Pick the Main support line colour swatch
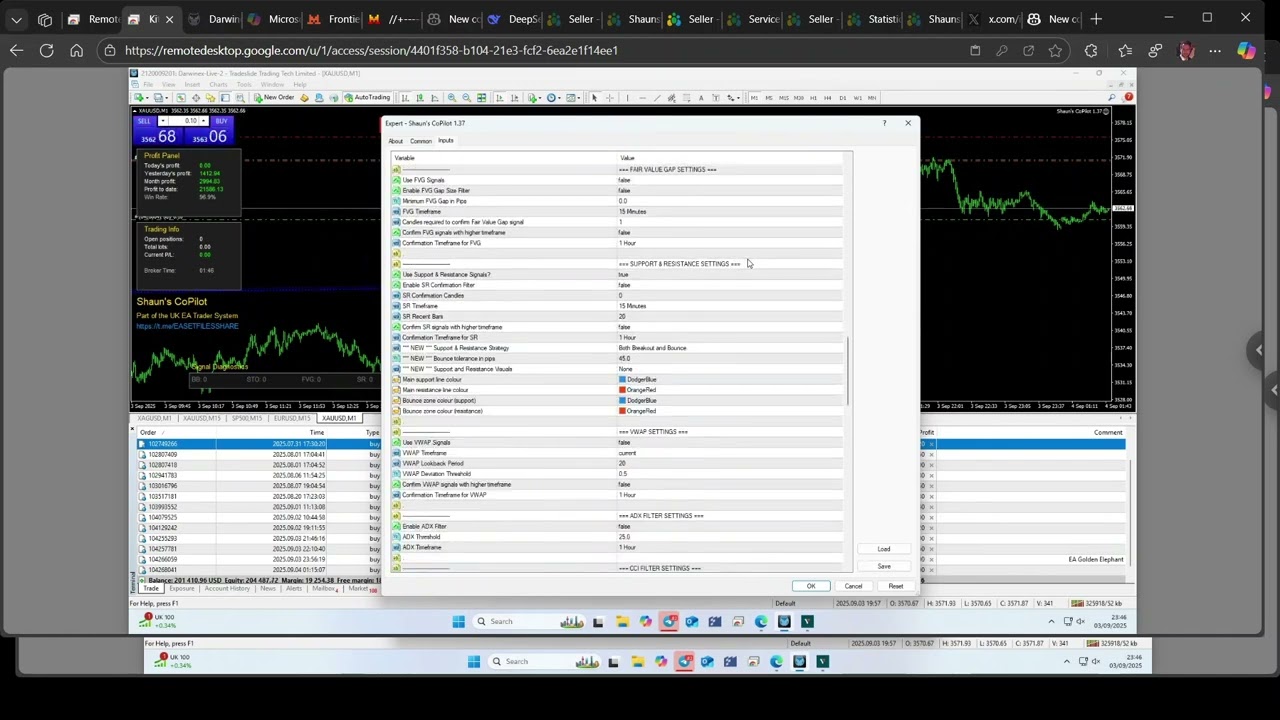Viewport: 1280px width, 720px height. [622, 380]
